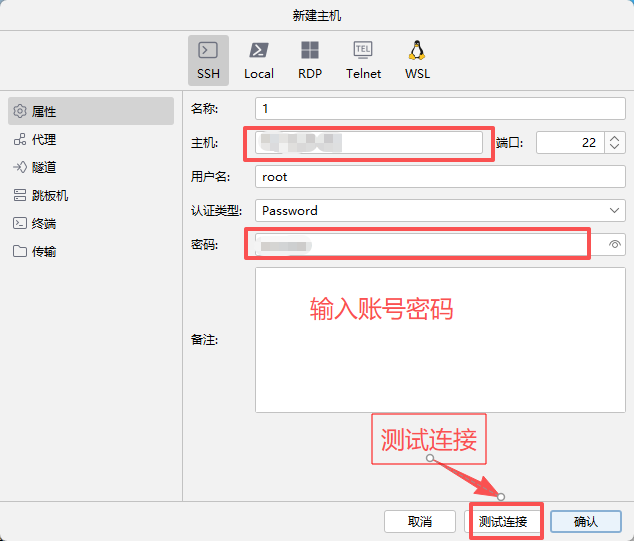This screenshot has width=634, height=541.
Task: Open the 代理 proxy settings
Action: click(x=91, y=139)
